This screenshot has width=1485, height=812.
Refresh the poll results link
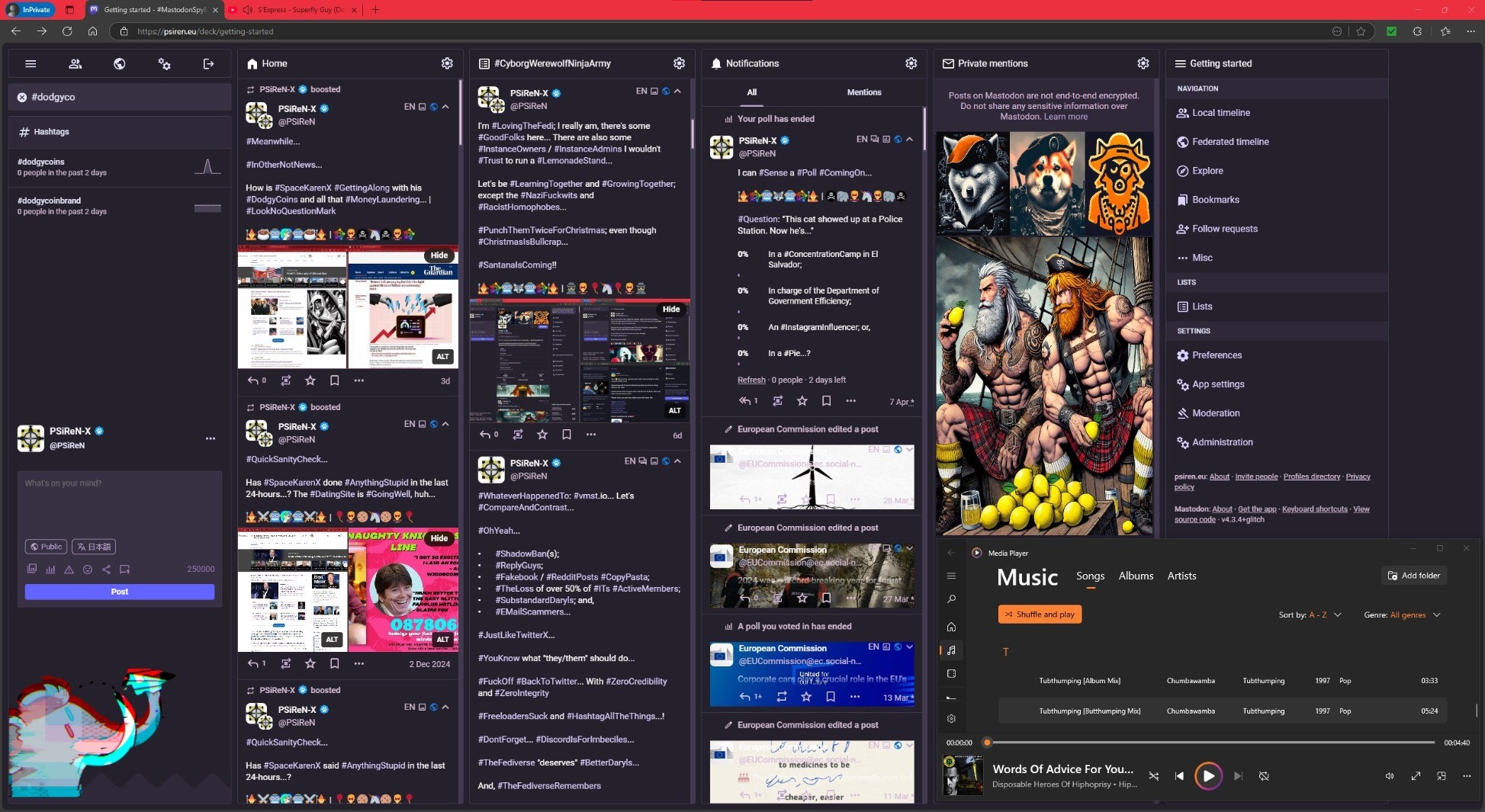click(751, 380)
